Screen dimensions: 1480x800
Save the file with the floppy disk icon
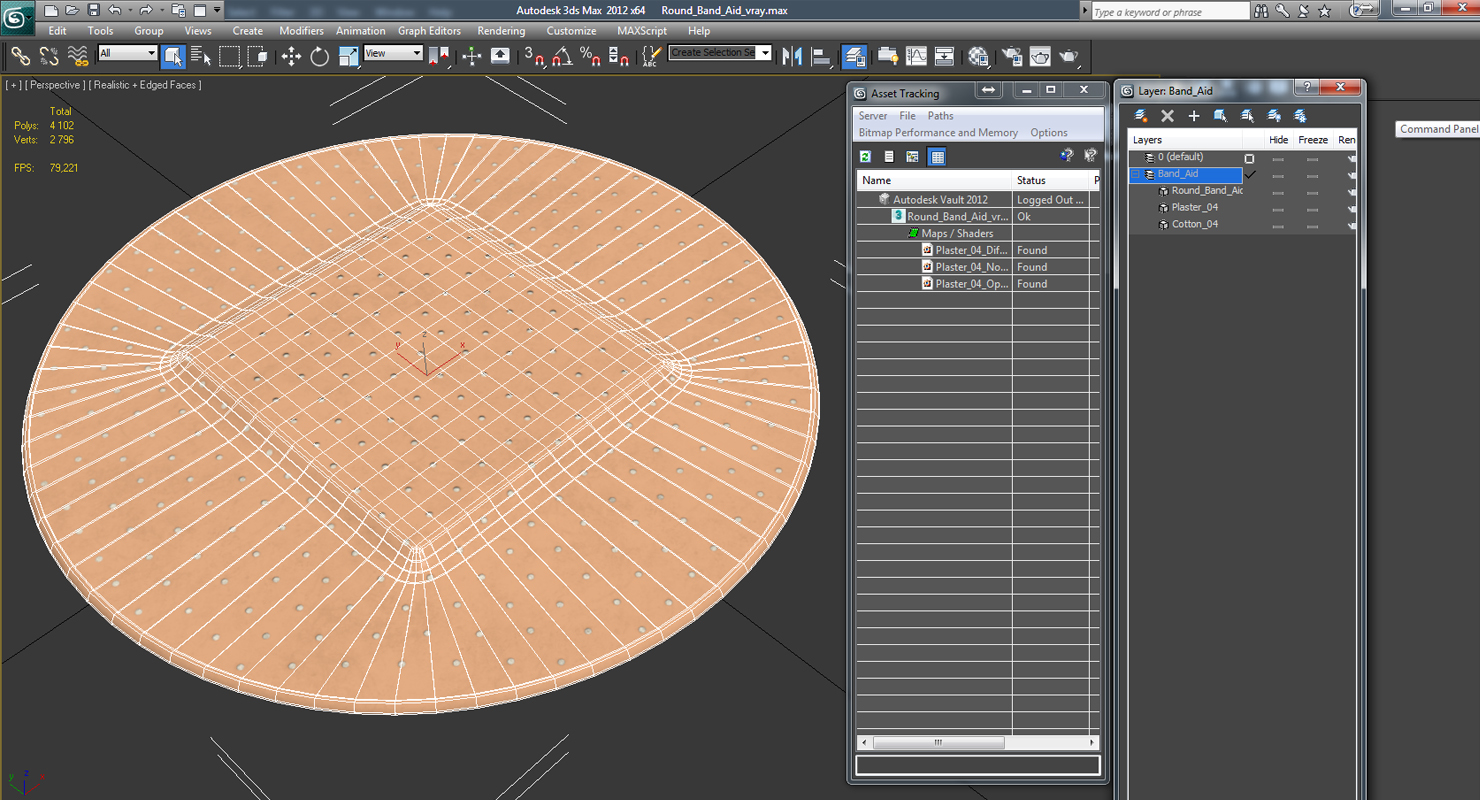(x=93, y=10)
